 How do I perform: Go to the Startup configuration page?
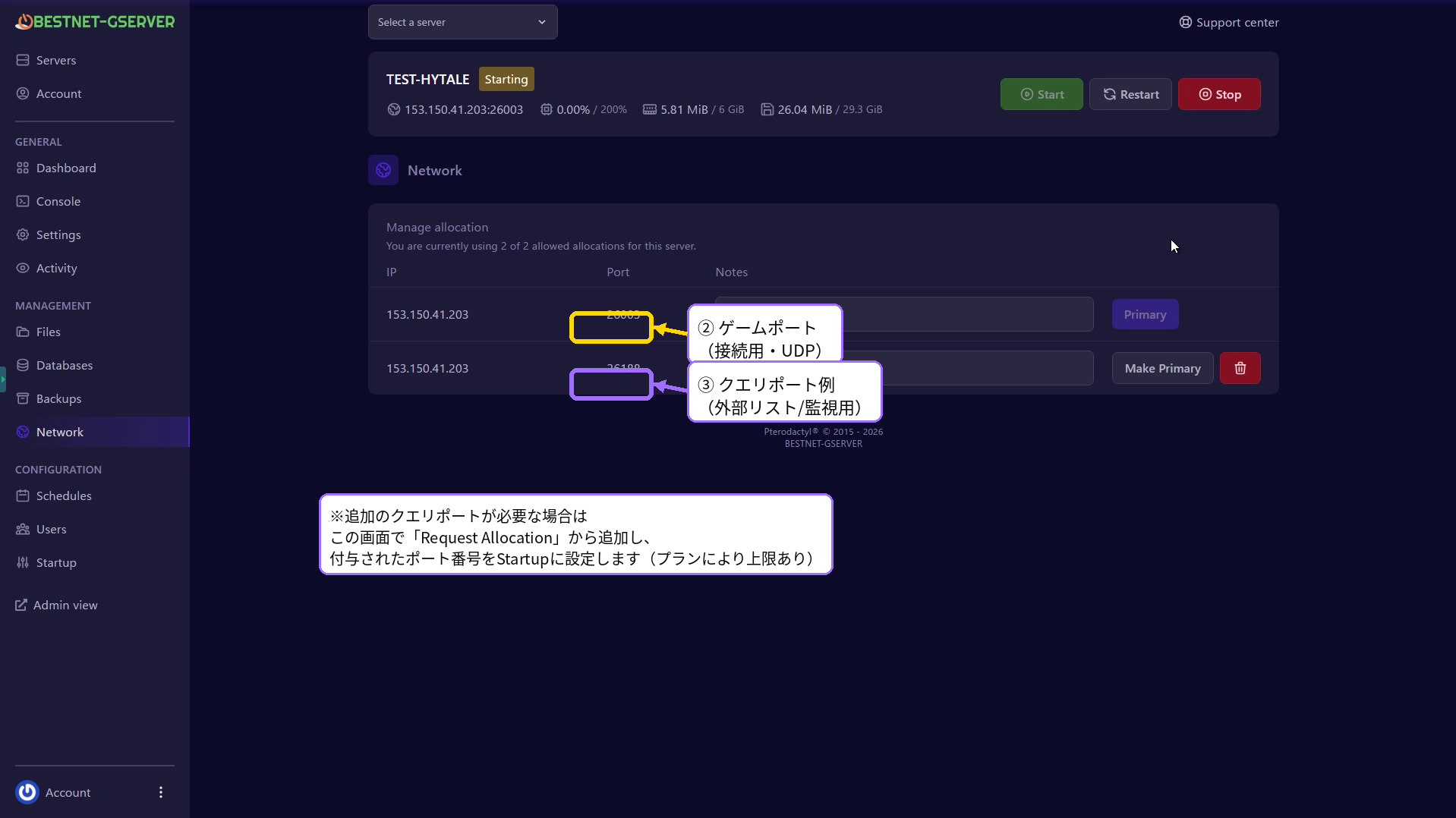(x=56, y=562)
